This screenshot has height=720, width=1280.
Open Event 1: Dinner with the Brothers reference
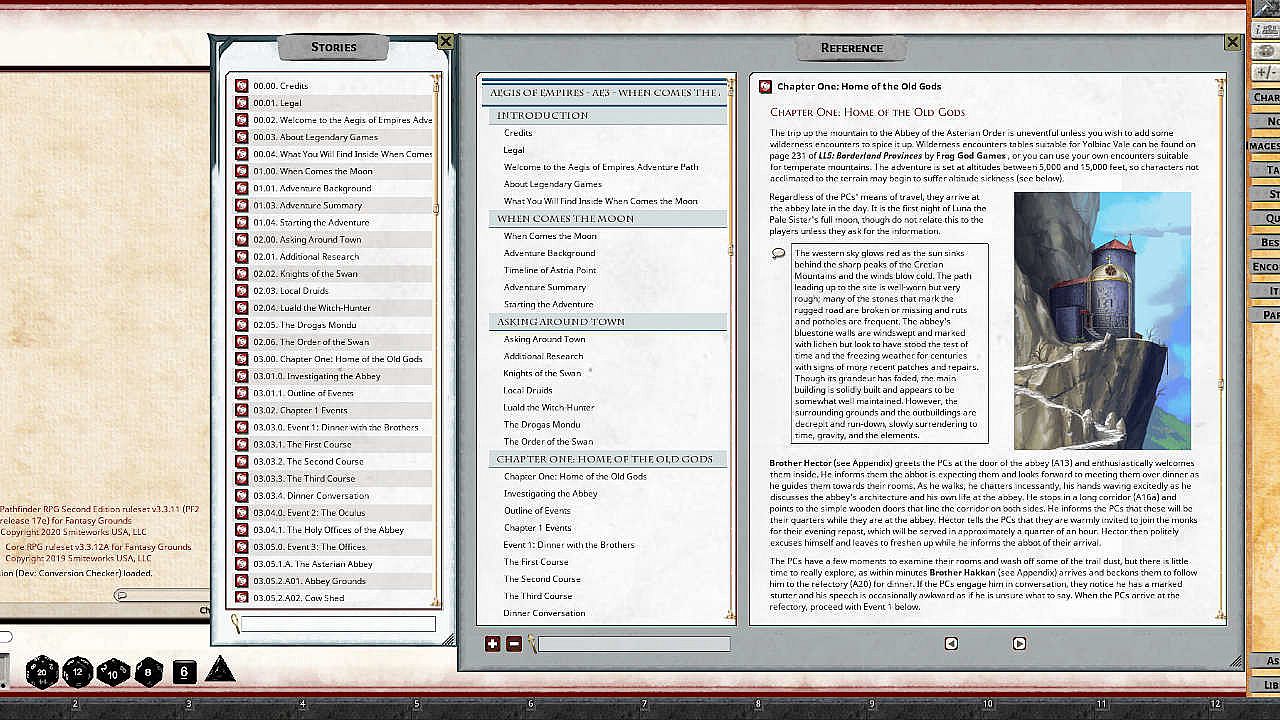569,545
